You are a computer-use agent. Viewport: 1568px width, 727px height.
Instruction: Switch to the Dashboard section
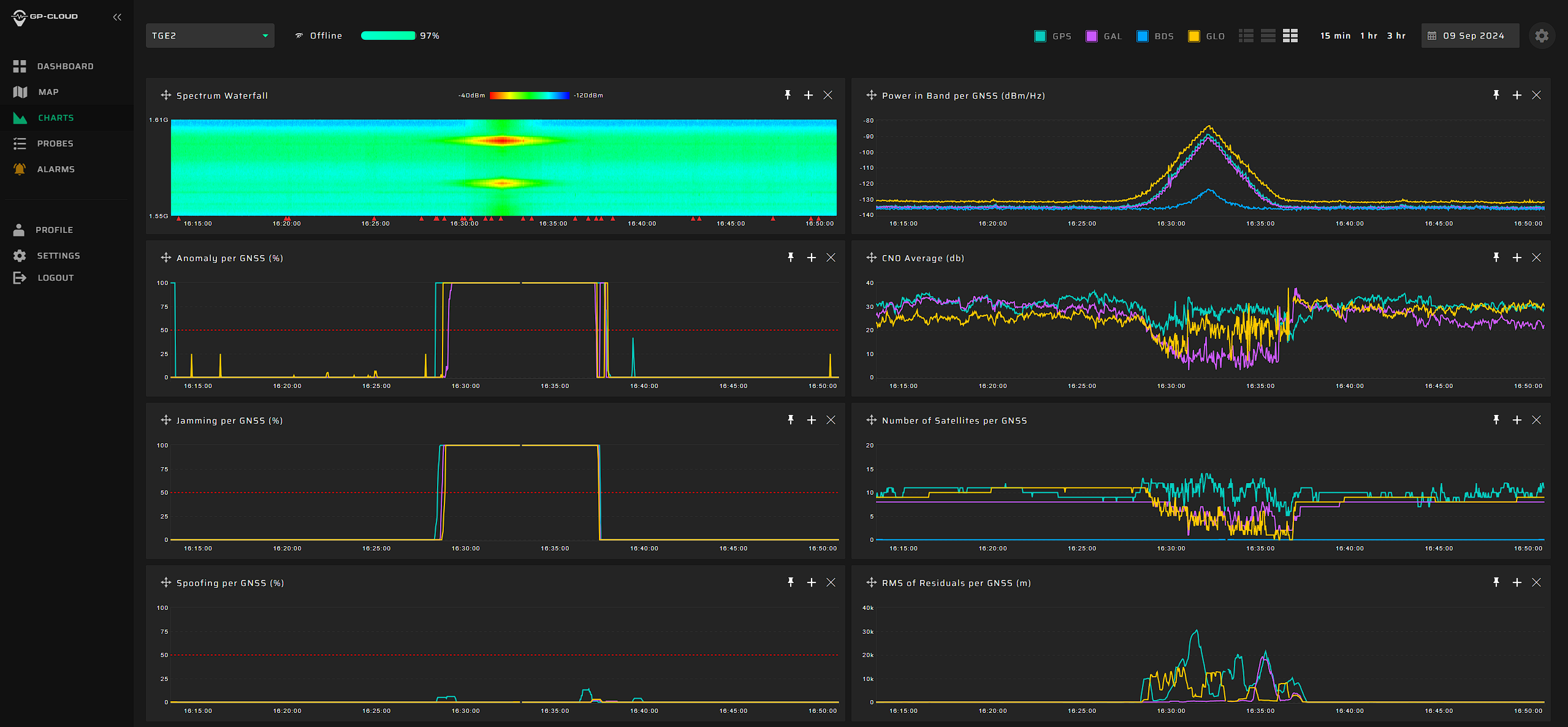point(66,66)
